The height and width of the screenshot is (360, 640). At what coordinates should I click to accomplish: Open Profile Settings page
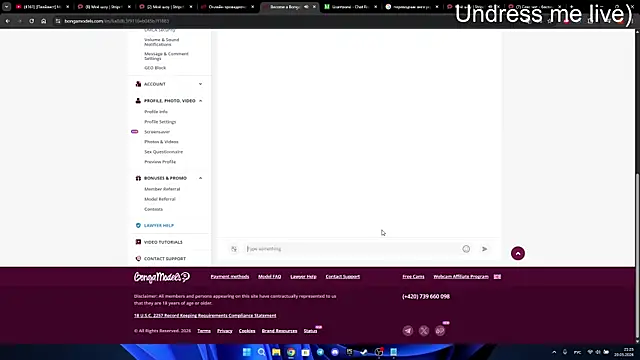pos(160,122)
